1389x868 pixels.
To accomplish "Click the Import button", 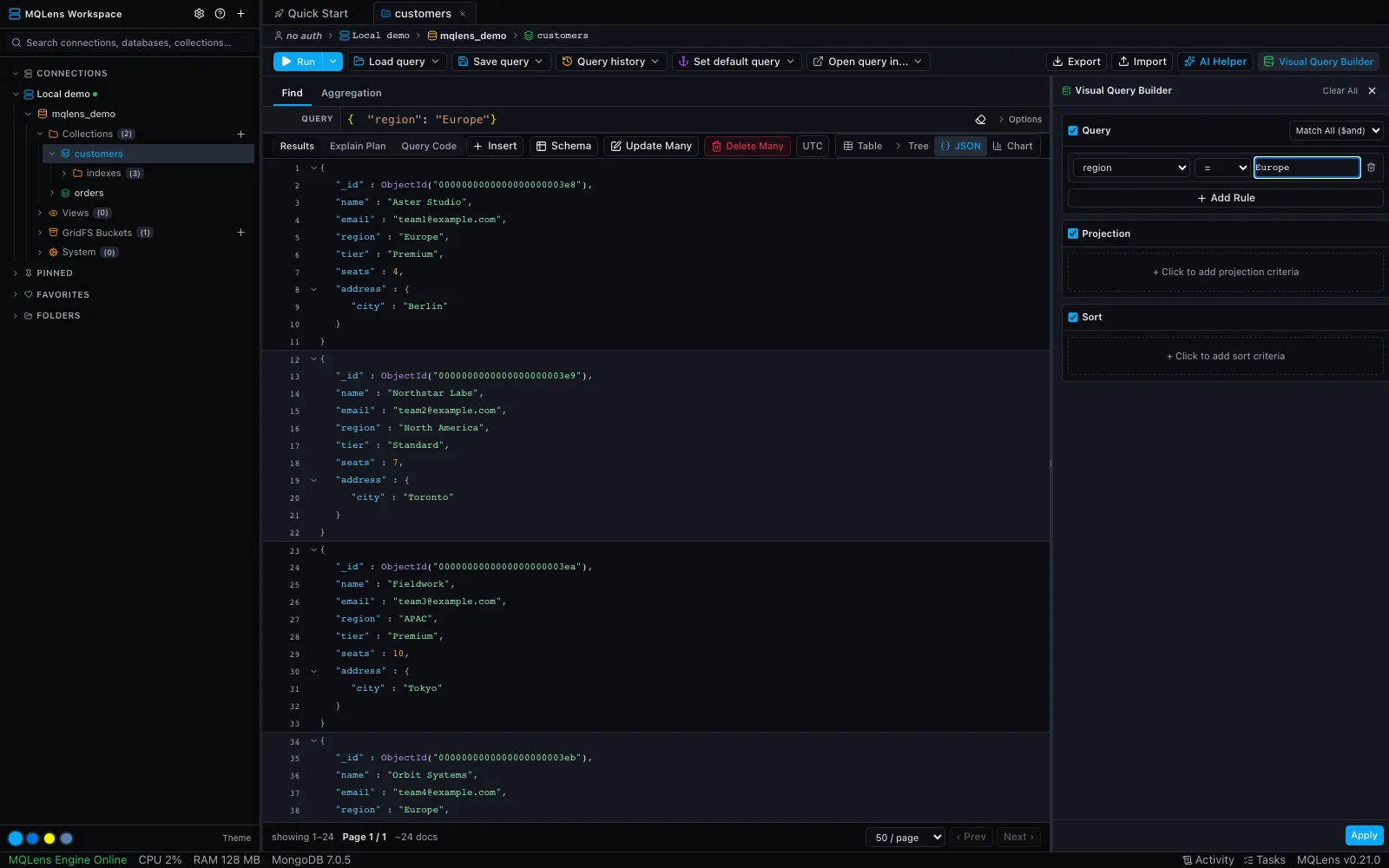I will (x=1142, y=62).
